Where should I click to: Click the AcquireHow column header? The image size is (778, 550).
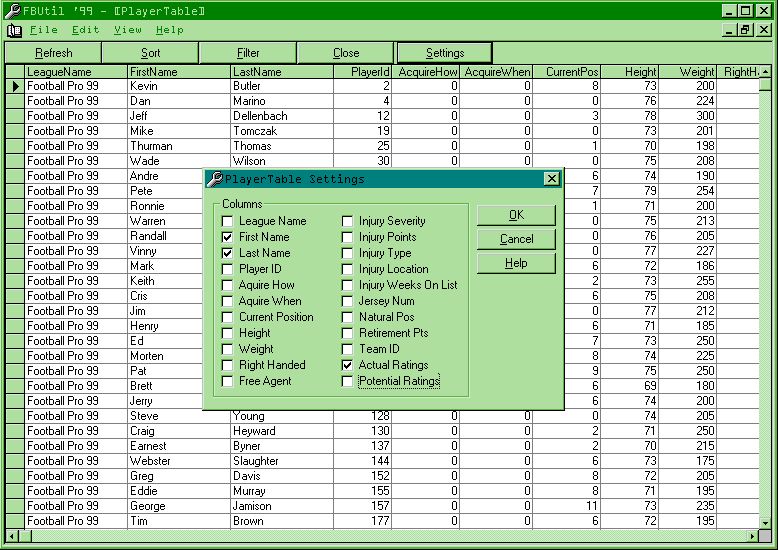click(x=426, y=72)
